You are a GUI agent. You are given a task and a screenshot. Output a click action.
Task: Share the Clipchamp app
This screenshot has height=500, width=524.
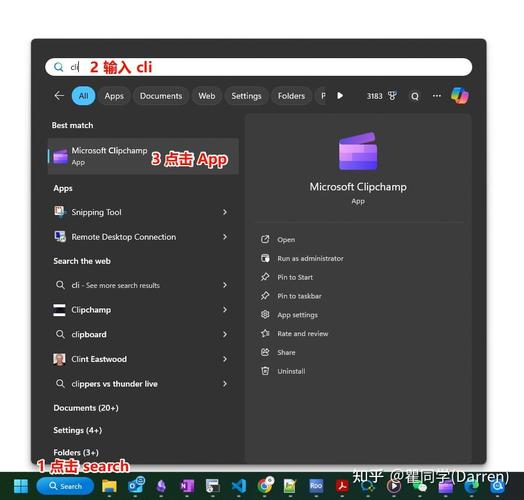[x=278, y=352]
